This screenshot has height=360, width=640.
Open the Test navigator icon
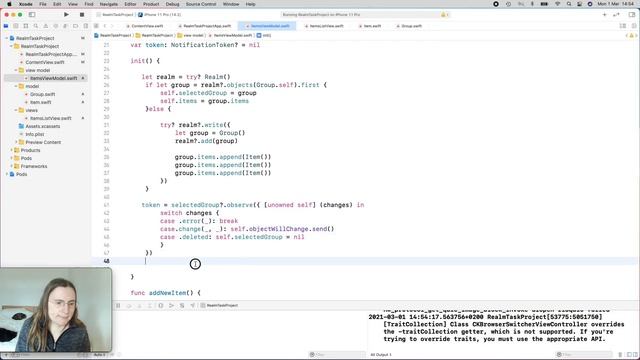coord(56,26)
